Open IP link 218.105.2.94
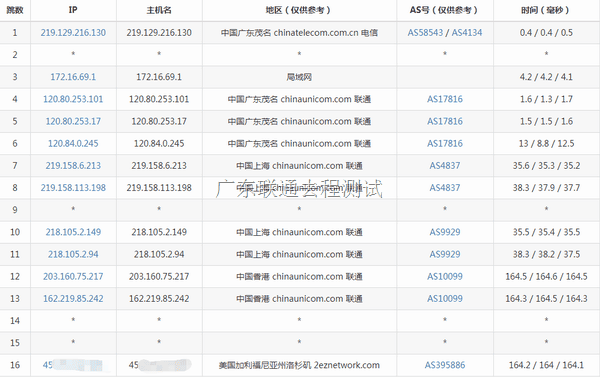Viewport: 600px width, 378px height. click(73, 254)
